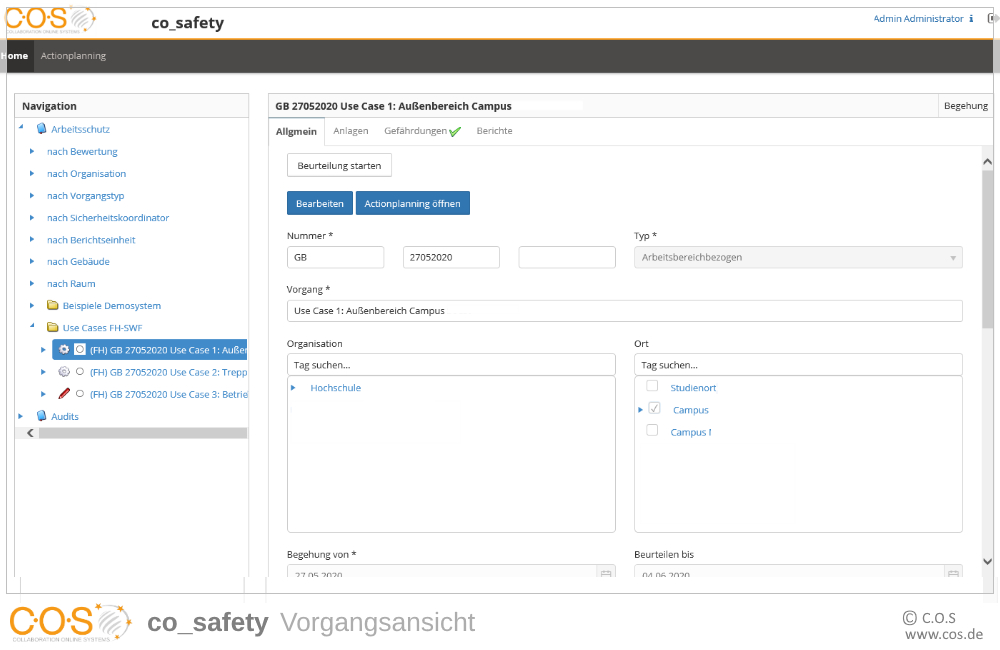Viewport: 1000px width, 650px height.
Task: Click the Organisation Tag suchen search field
Action: [x=451, y=365]
